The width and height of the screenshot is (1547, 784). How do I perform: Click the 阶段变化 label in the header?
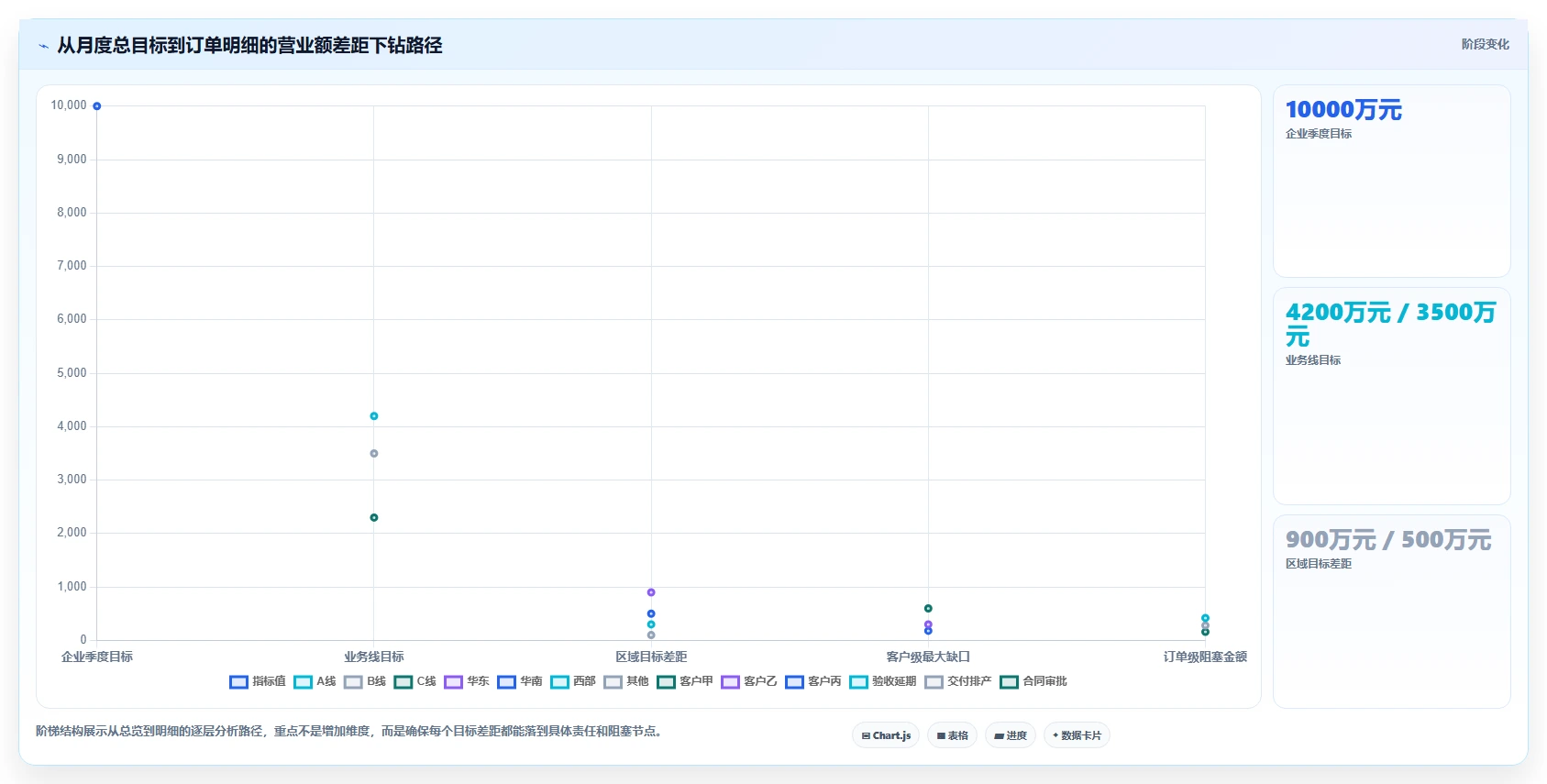[1485, 44]
